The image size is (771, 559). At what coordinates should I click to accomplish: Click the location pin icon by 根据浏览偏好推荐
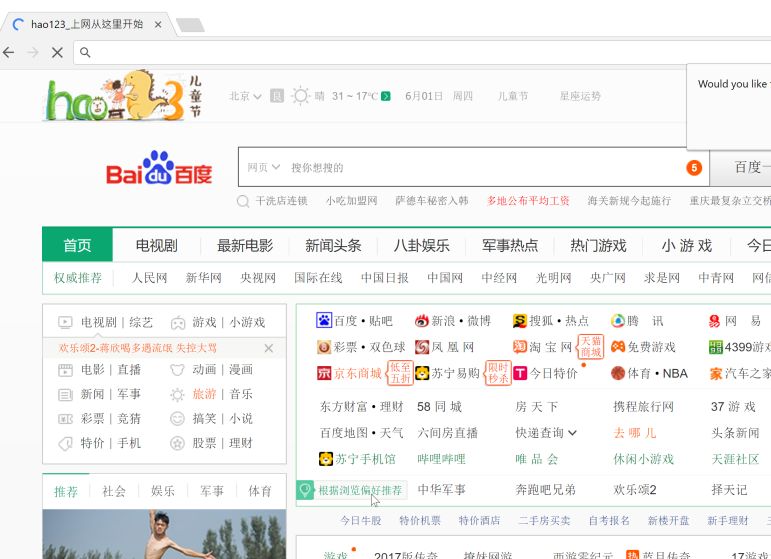coord(305,490)
